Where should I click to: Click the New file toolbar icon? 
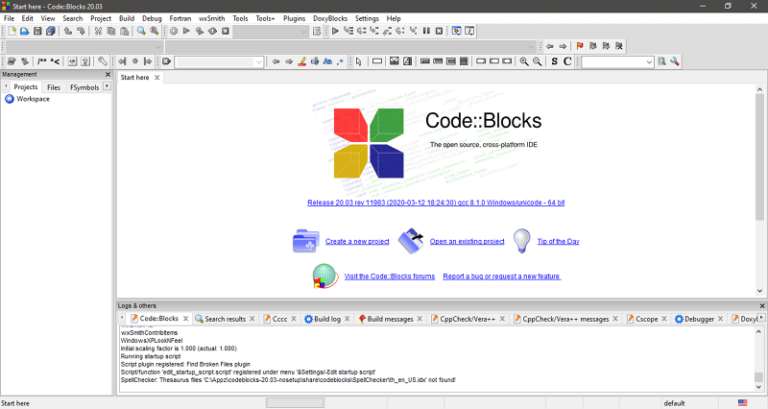12,31
